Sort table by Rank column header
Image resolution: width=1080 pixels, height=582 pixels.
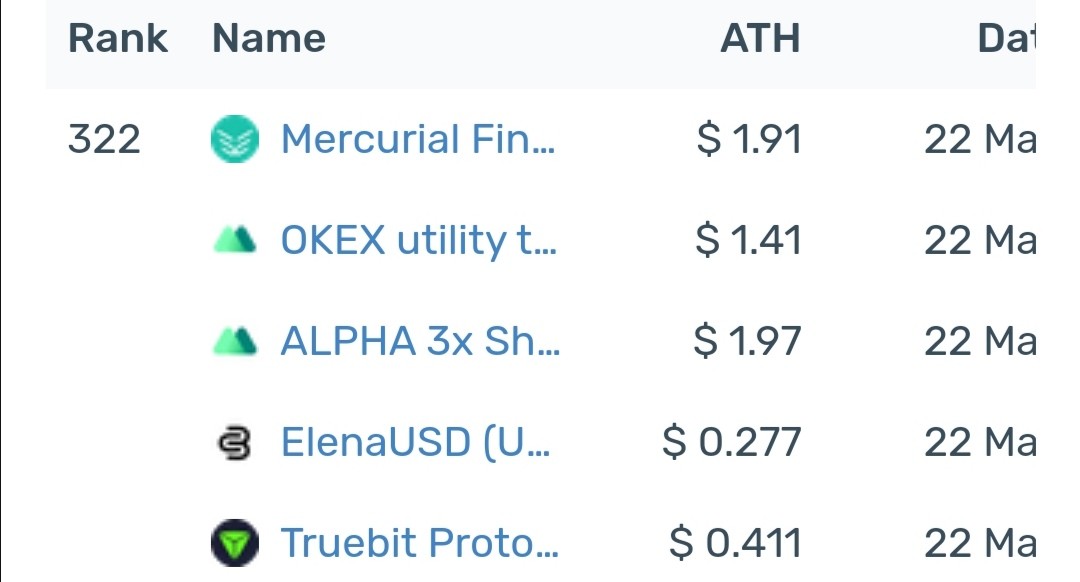[x=118, y=38]
